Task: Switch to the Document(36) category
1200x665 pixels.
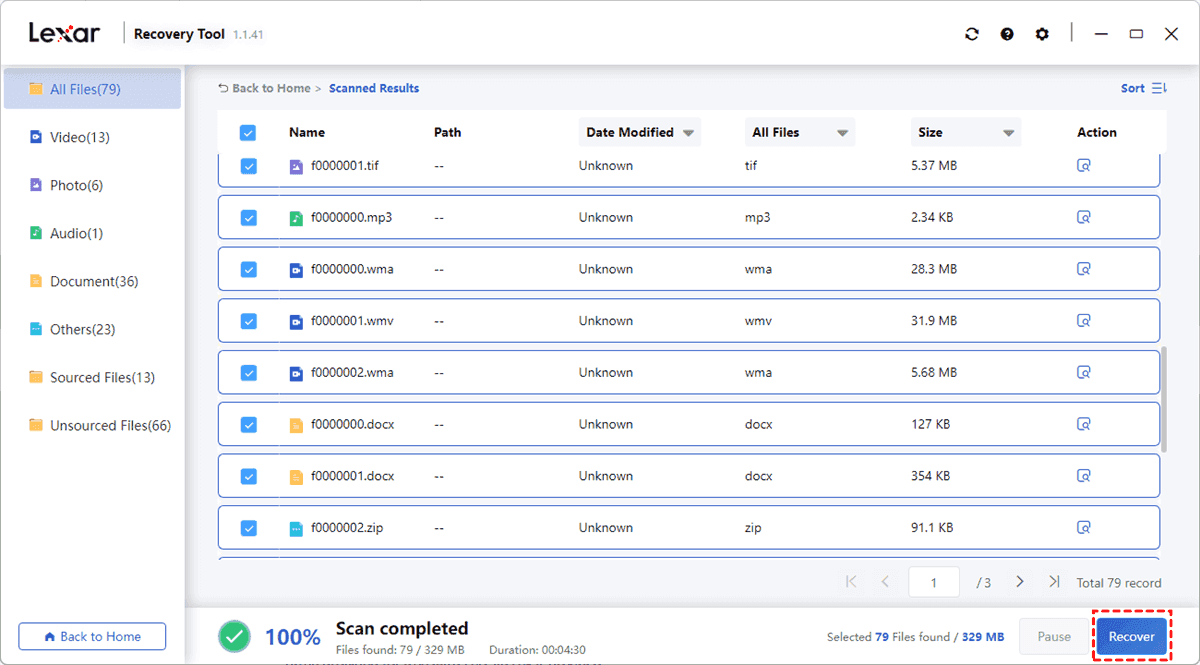Action: tap(93, 281)
